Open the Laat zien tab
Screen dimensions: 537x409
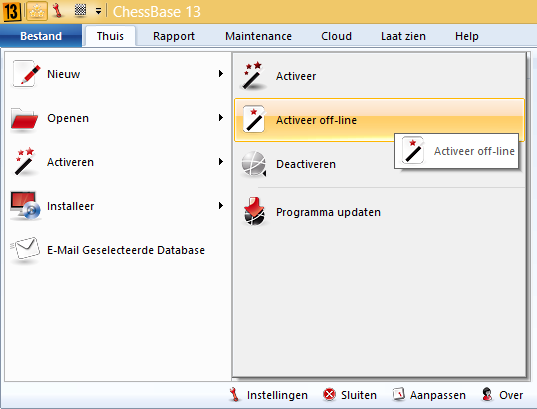tap(403, 36)
